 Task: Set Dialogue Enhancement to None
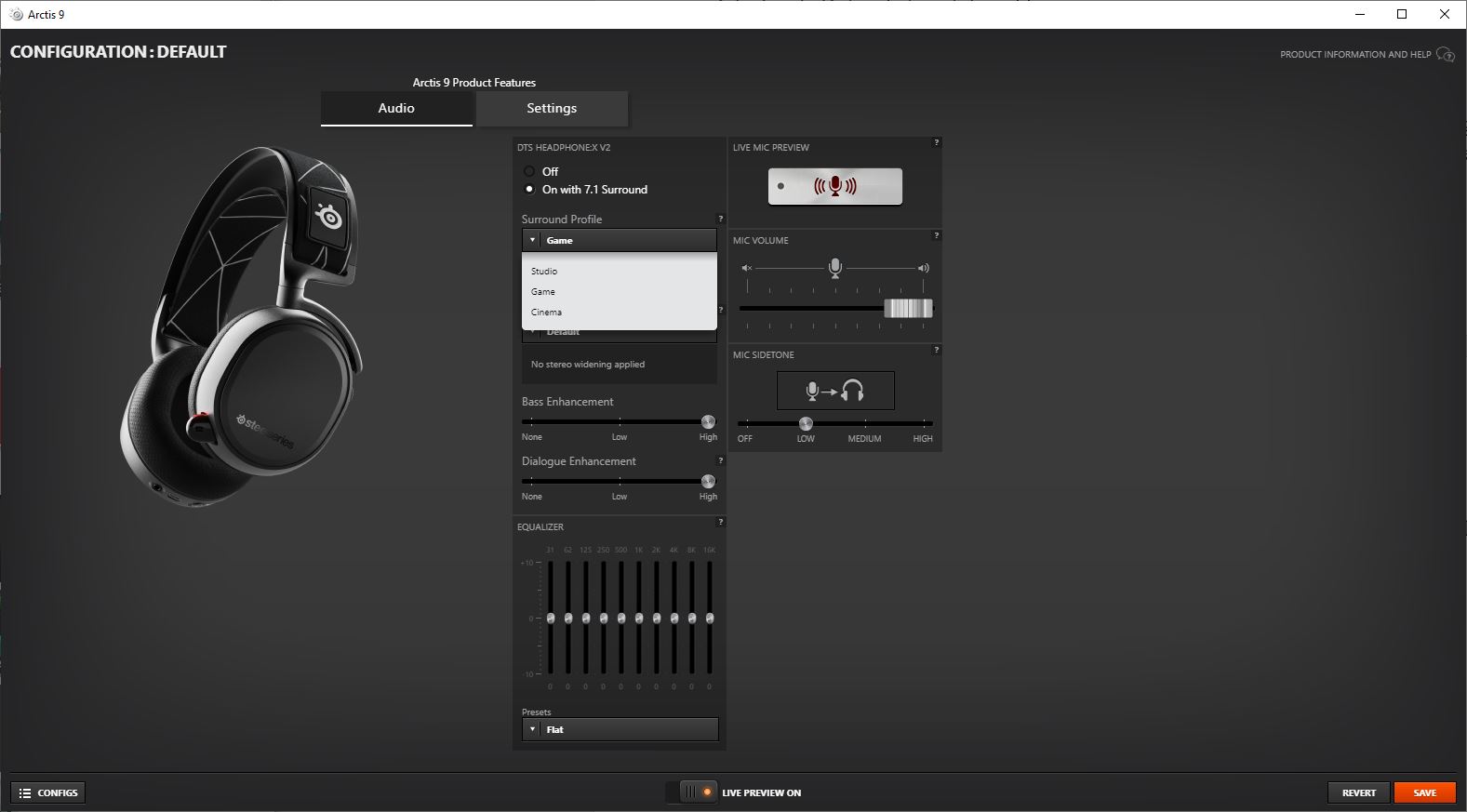[x=531, y=481]
